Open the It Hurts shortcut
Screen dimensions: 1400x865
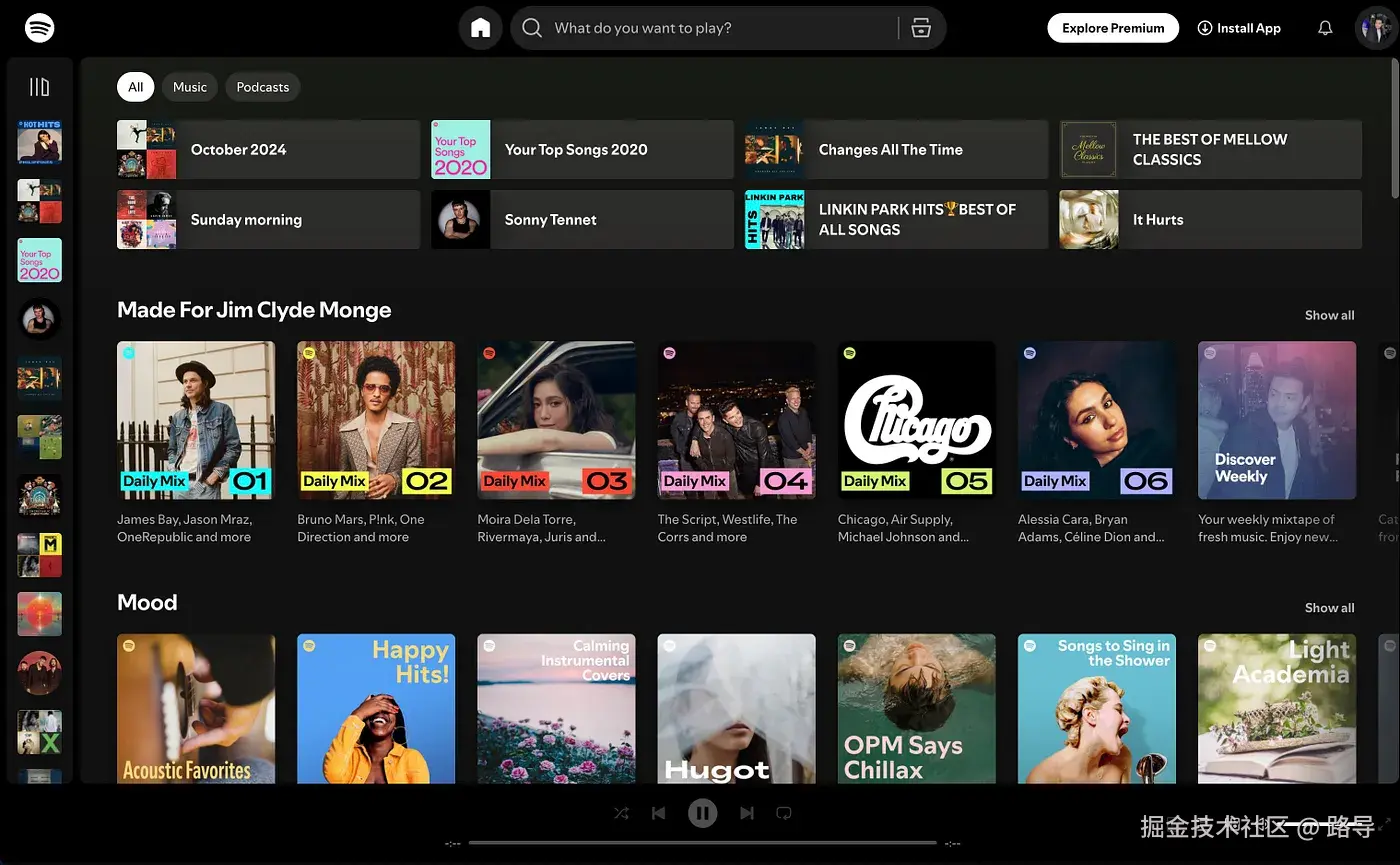pyautogui.click(x=1211, y=220)
